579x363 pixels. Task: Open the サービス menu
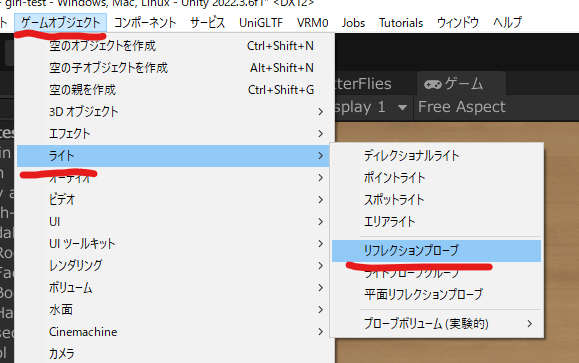208,23
